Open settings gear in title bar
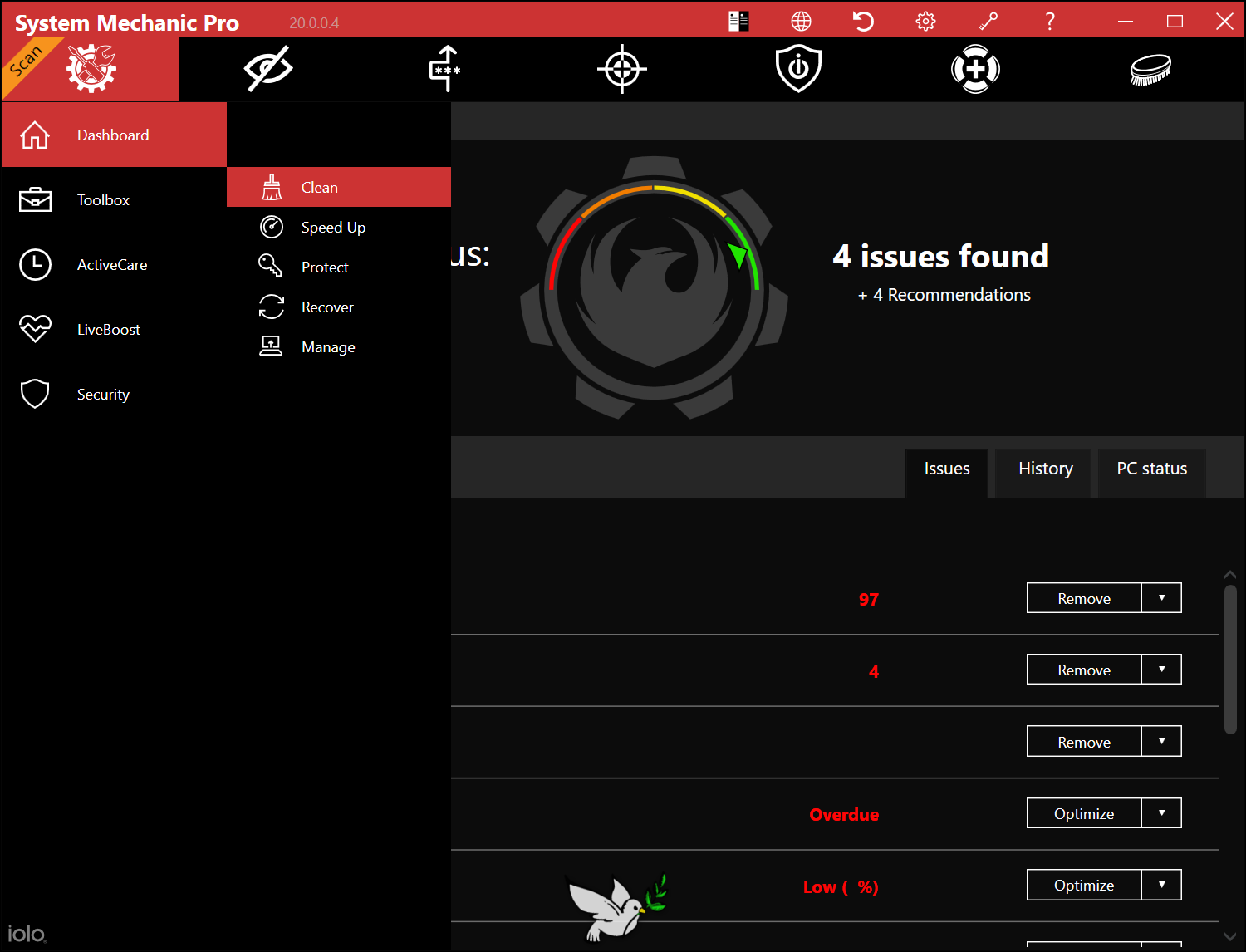1246x952 pixels. 925,21
